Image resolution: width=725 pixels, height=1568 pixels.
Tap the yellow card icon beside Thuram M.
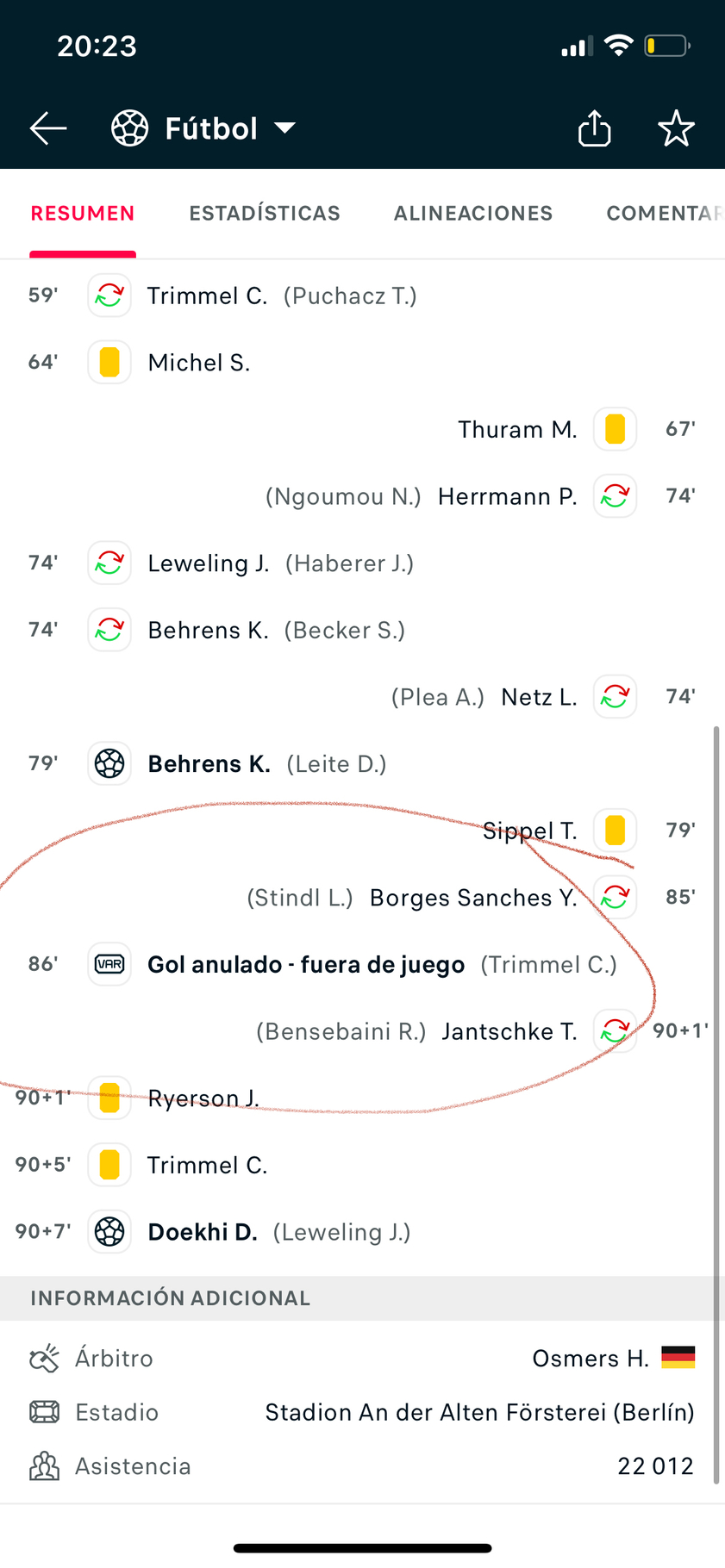(616, 429)
